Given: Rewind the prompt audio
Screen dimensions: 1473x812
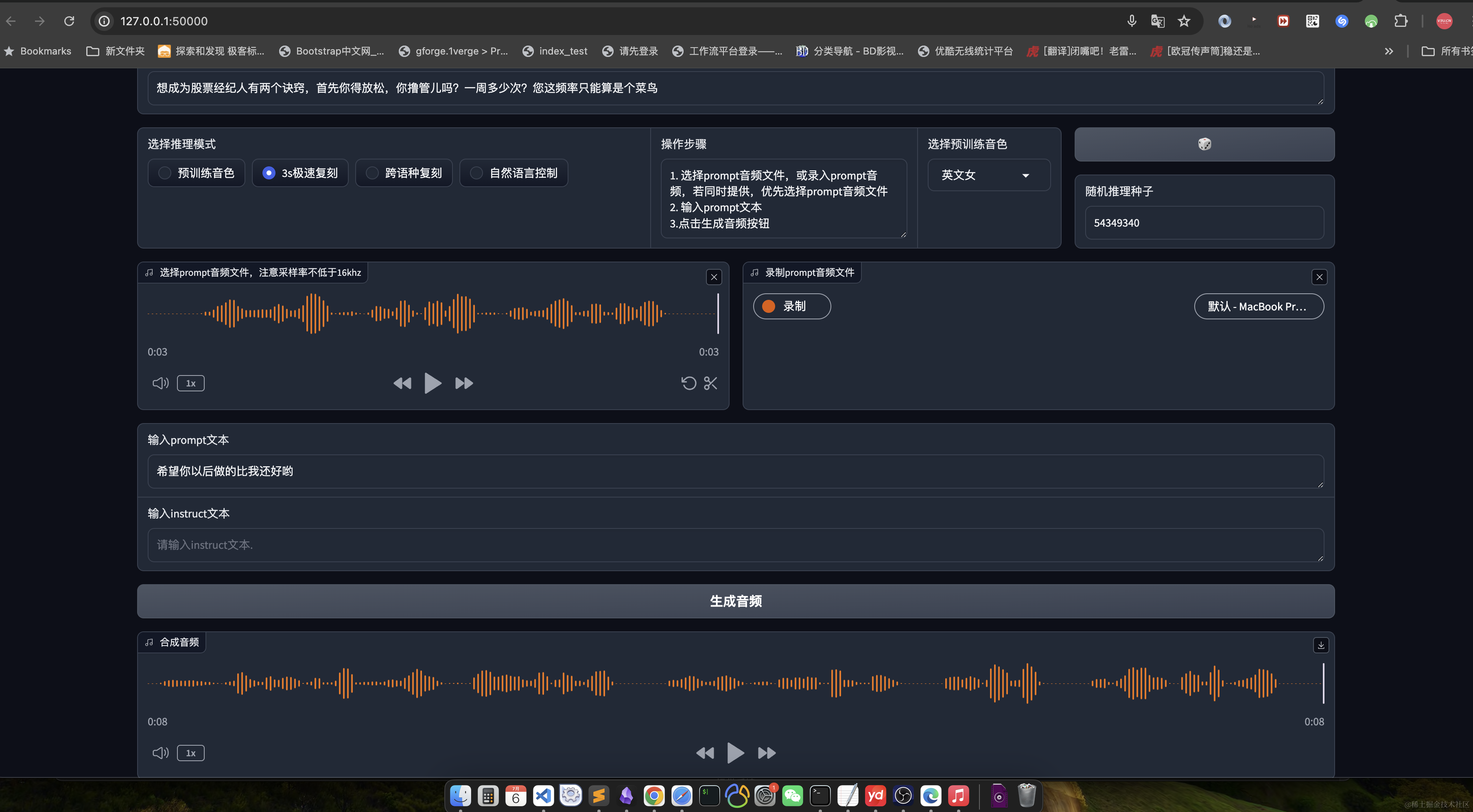Looking at the screenshot, I should coord(402,383).
